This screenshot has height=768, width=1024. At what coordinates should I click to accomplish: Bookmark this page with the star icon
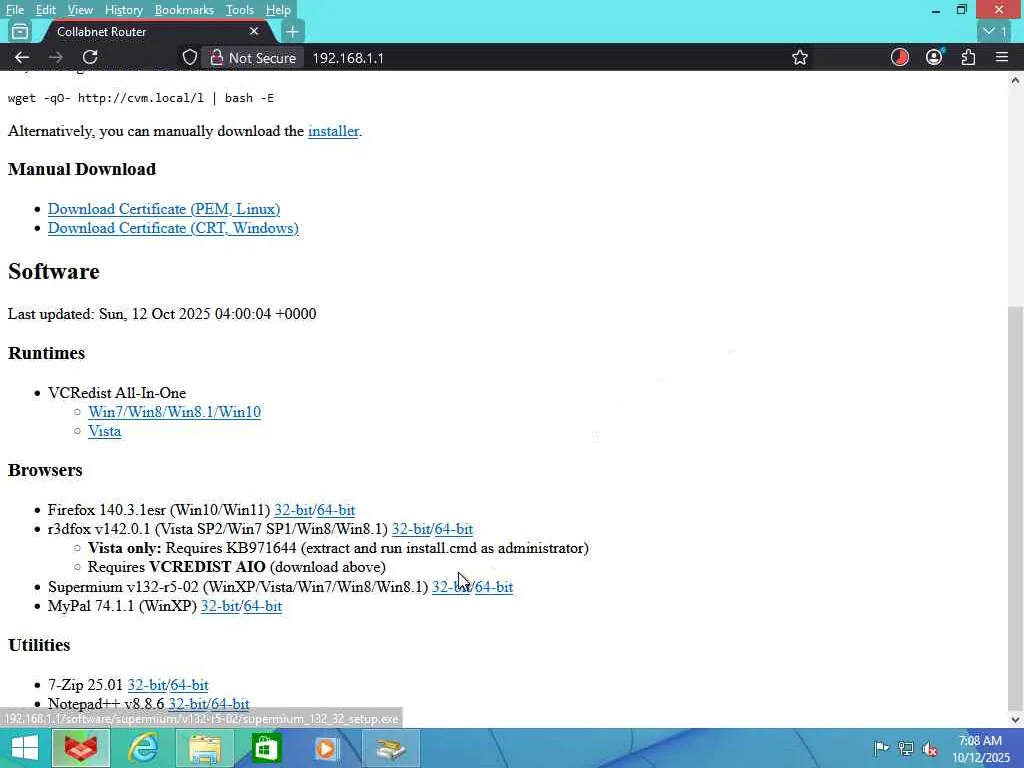point(799,57)
